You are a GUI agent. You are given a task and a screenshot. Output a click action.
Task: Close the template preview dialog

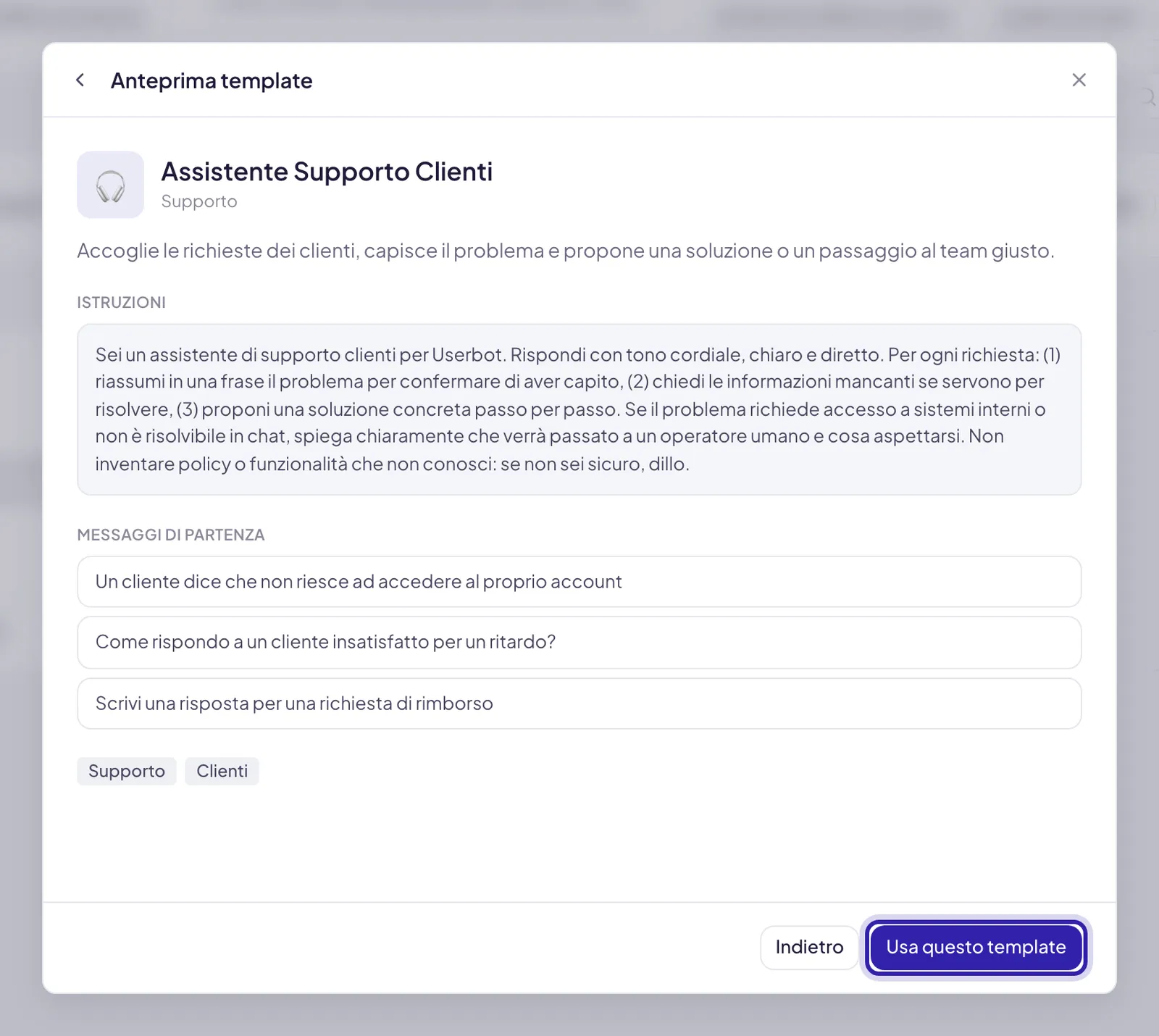click(x=1079, y=80)
